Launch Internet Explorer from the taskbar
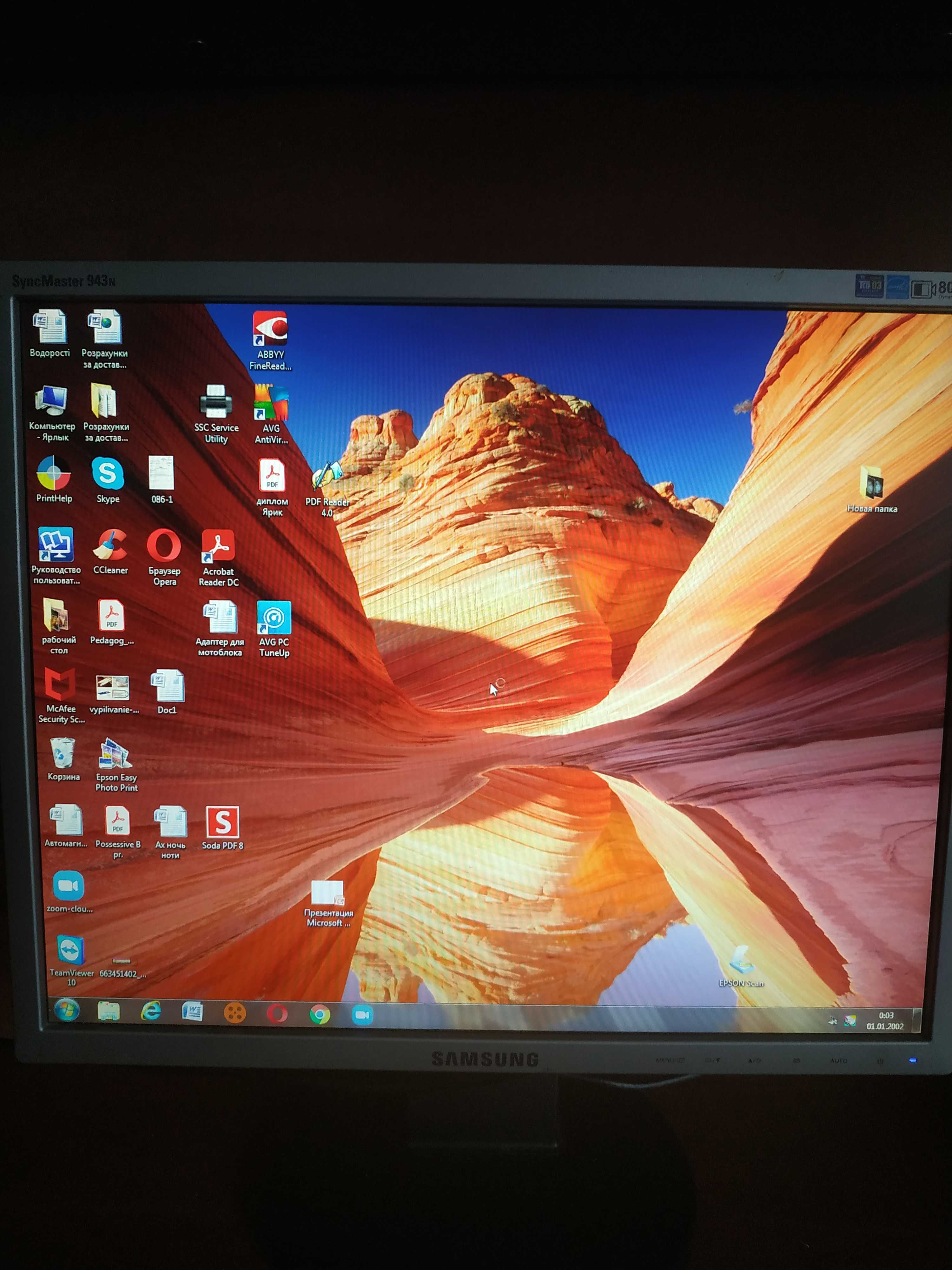 click(150, 1012)
